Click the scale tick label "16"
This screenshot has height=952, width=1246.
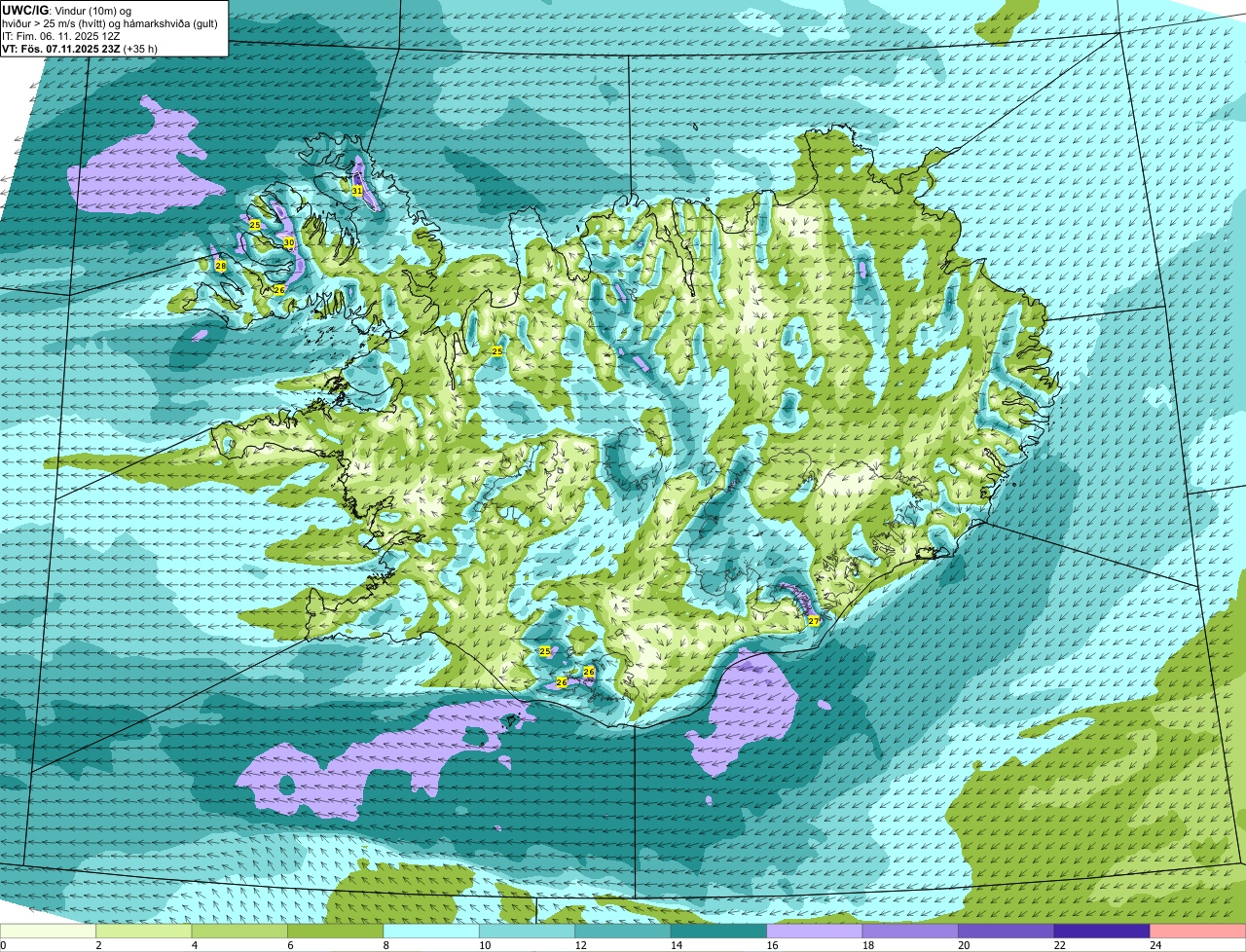coord(771,945)
